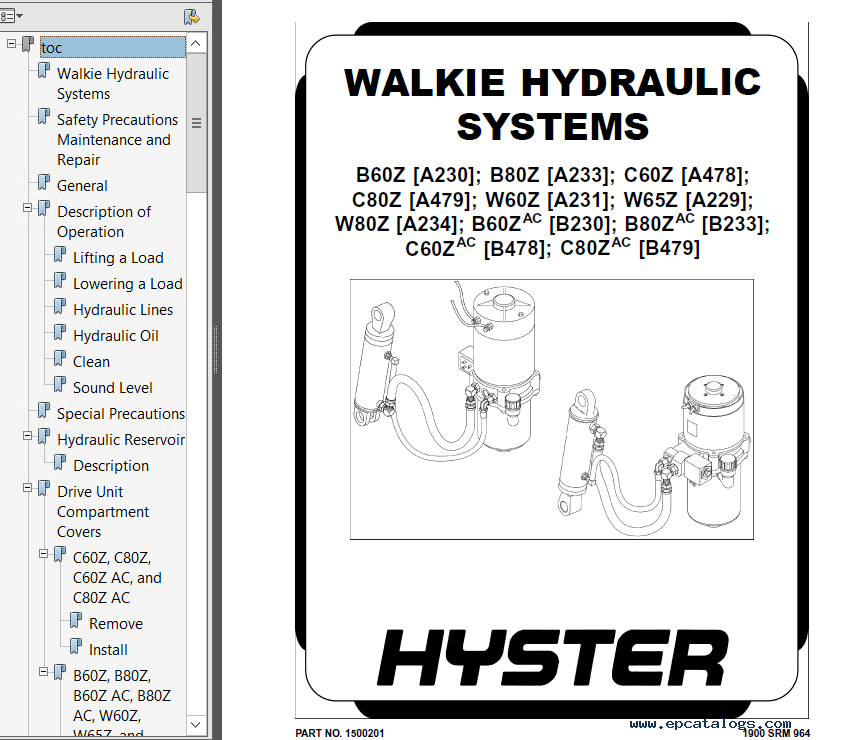Click the Sound Level bookmark icon
This screenshot has height=740, width=842.
click(x=60, y=384)
